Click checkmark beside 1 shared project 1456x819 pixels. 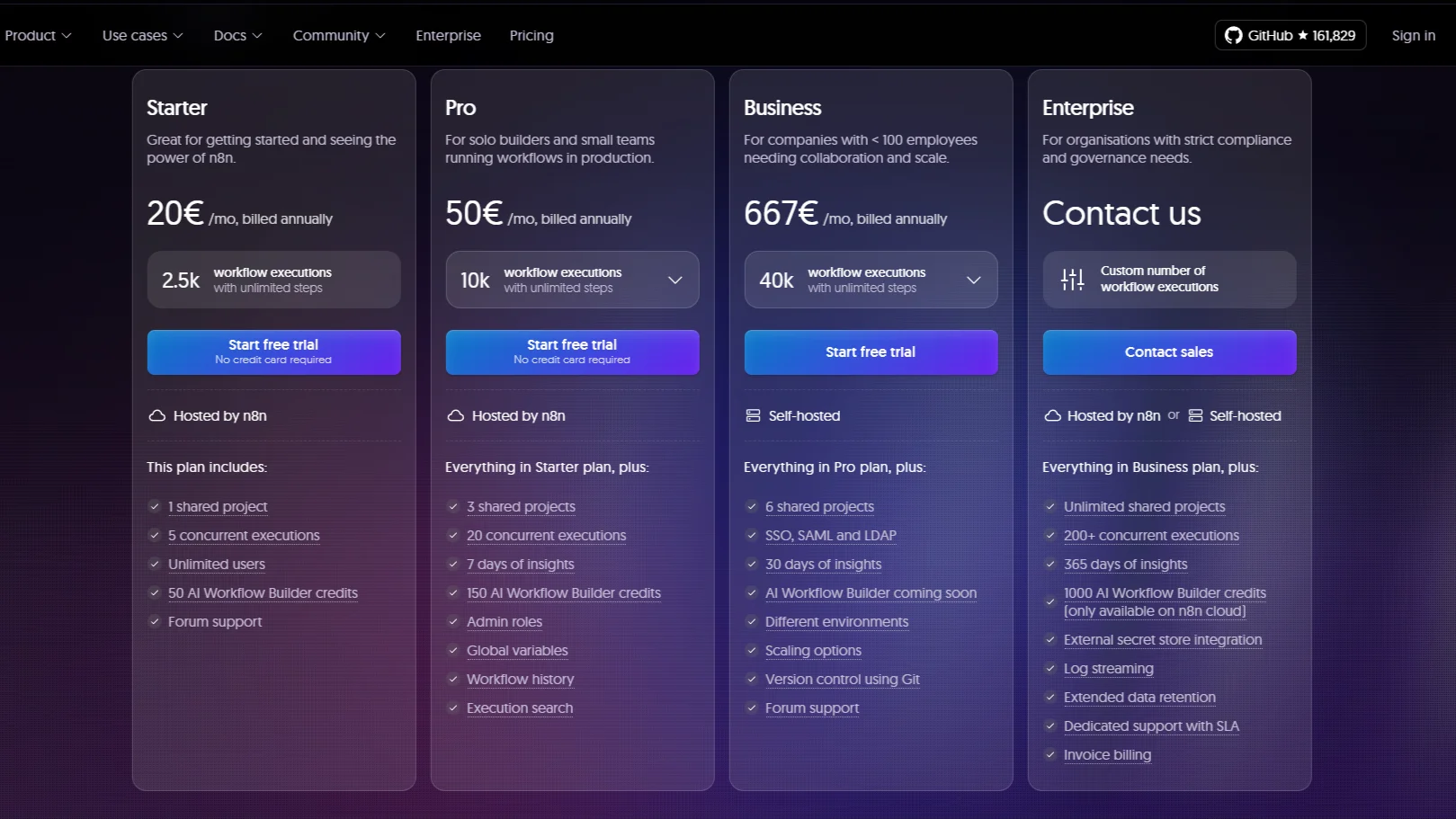(155, 507)
